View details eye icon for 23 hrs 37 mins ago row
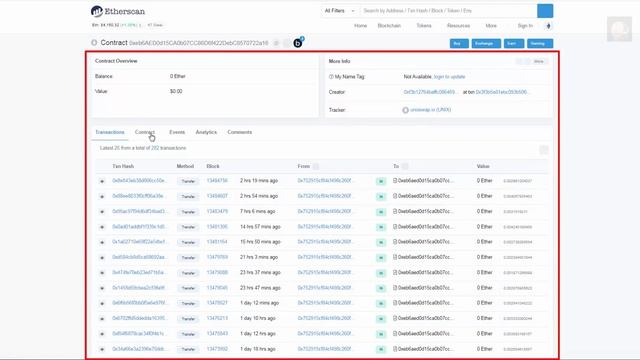The image size is (640, 360). point(102,273)
